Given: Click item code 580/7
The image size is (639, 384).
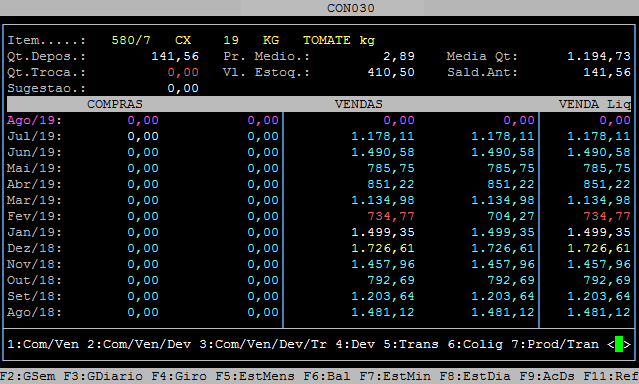Looking at the screenshot, I should [131, 40].
